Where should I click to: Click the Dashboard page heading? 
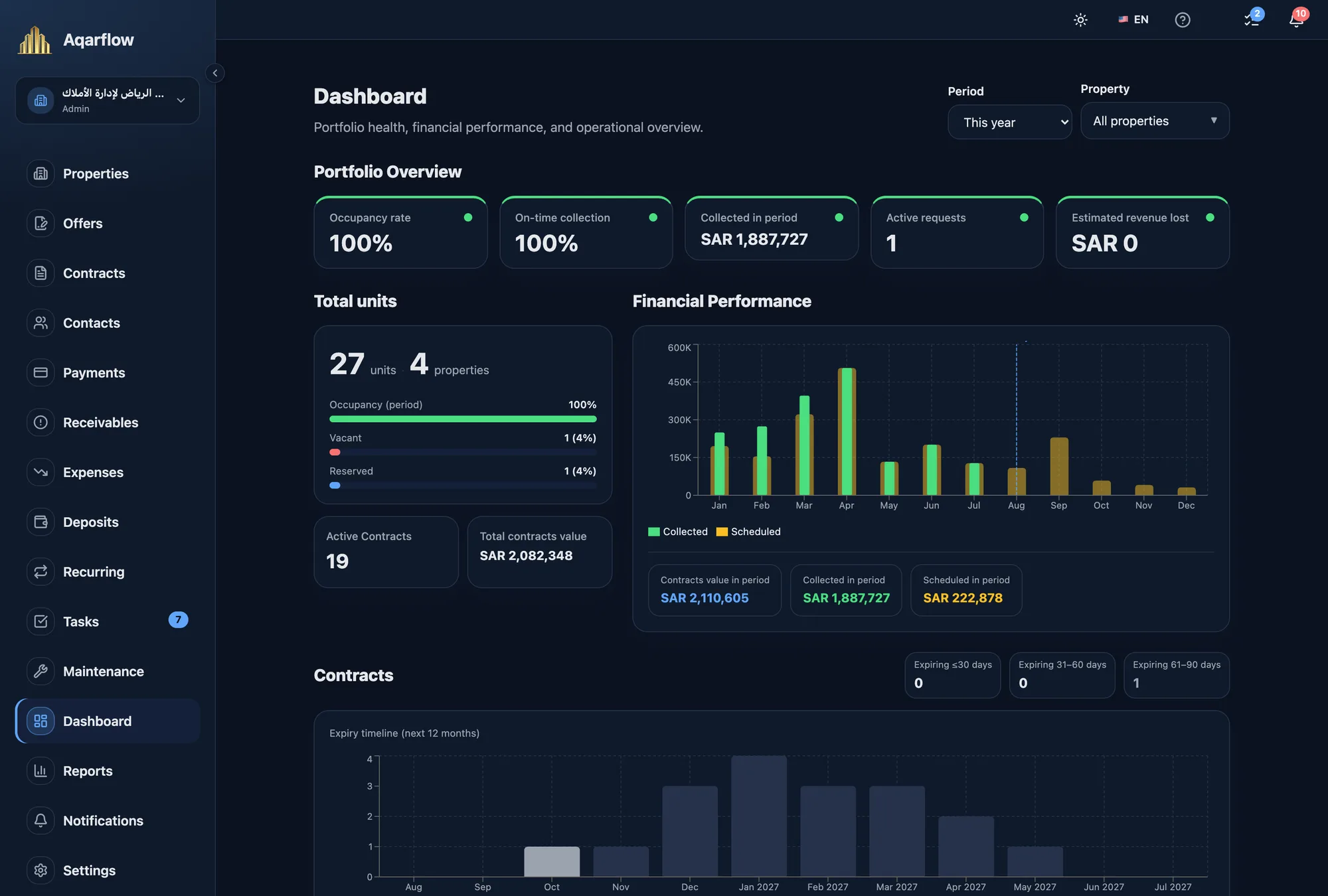click(x=370, y=96)
